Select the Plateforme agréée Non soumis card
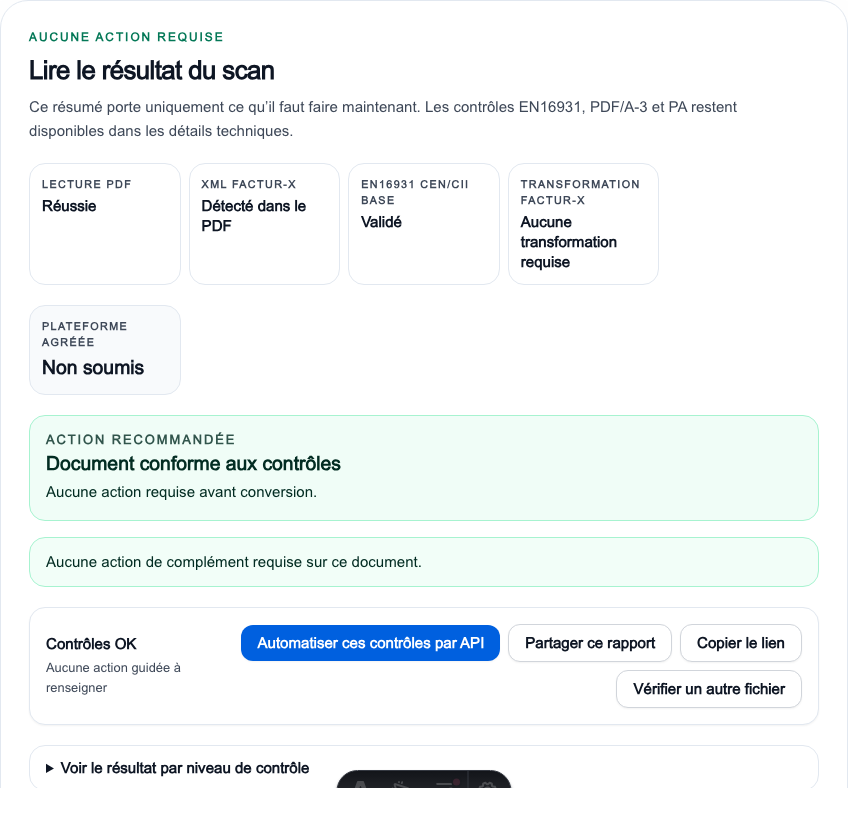Viewport: 848px width, 821px height. coord(105,350)
